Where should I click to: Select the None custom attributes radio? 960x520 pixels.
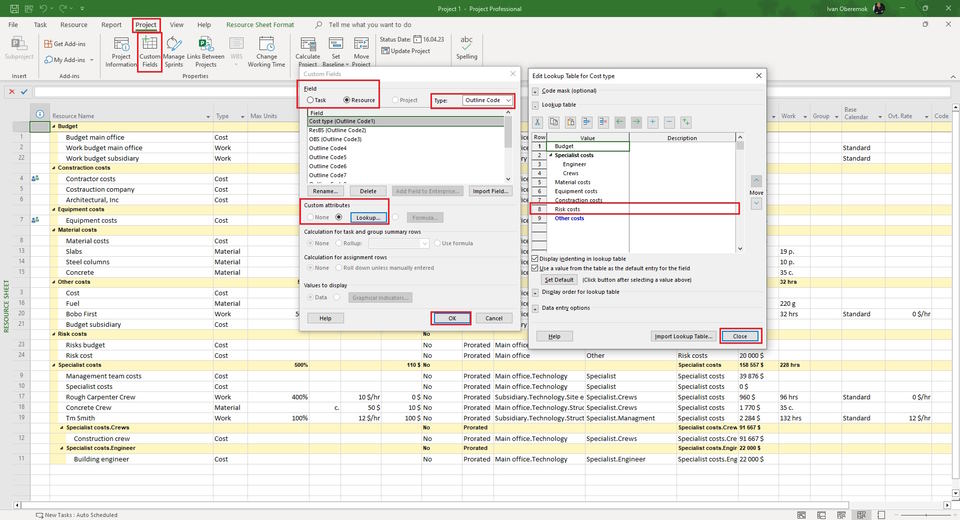pyautogui.click(x=310, y=217)
